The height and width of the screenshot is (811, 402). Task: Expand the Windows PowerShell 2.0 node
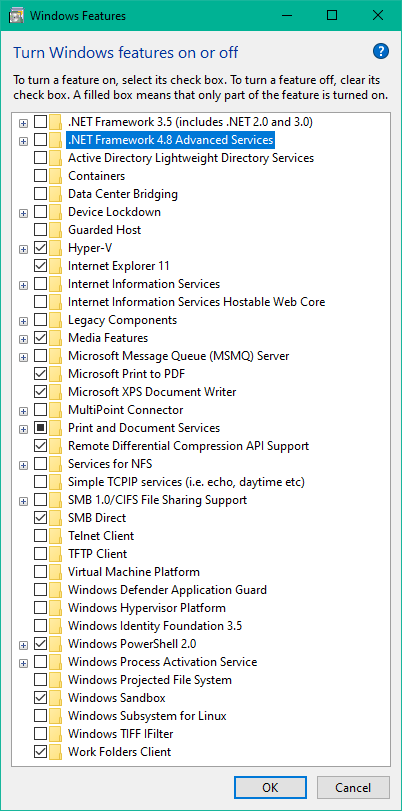coord(23,644)
